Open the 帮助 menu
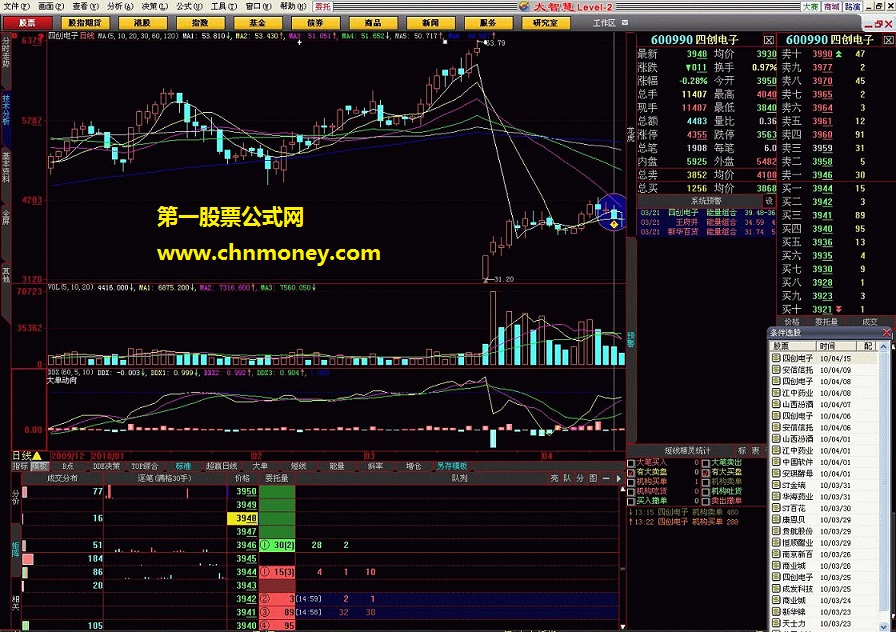 point(293,6)
